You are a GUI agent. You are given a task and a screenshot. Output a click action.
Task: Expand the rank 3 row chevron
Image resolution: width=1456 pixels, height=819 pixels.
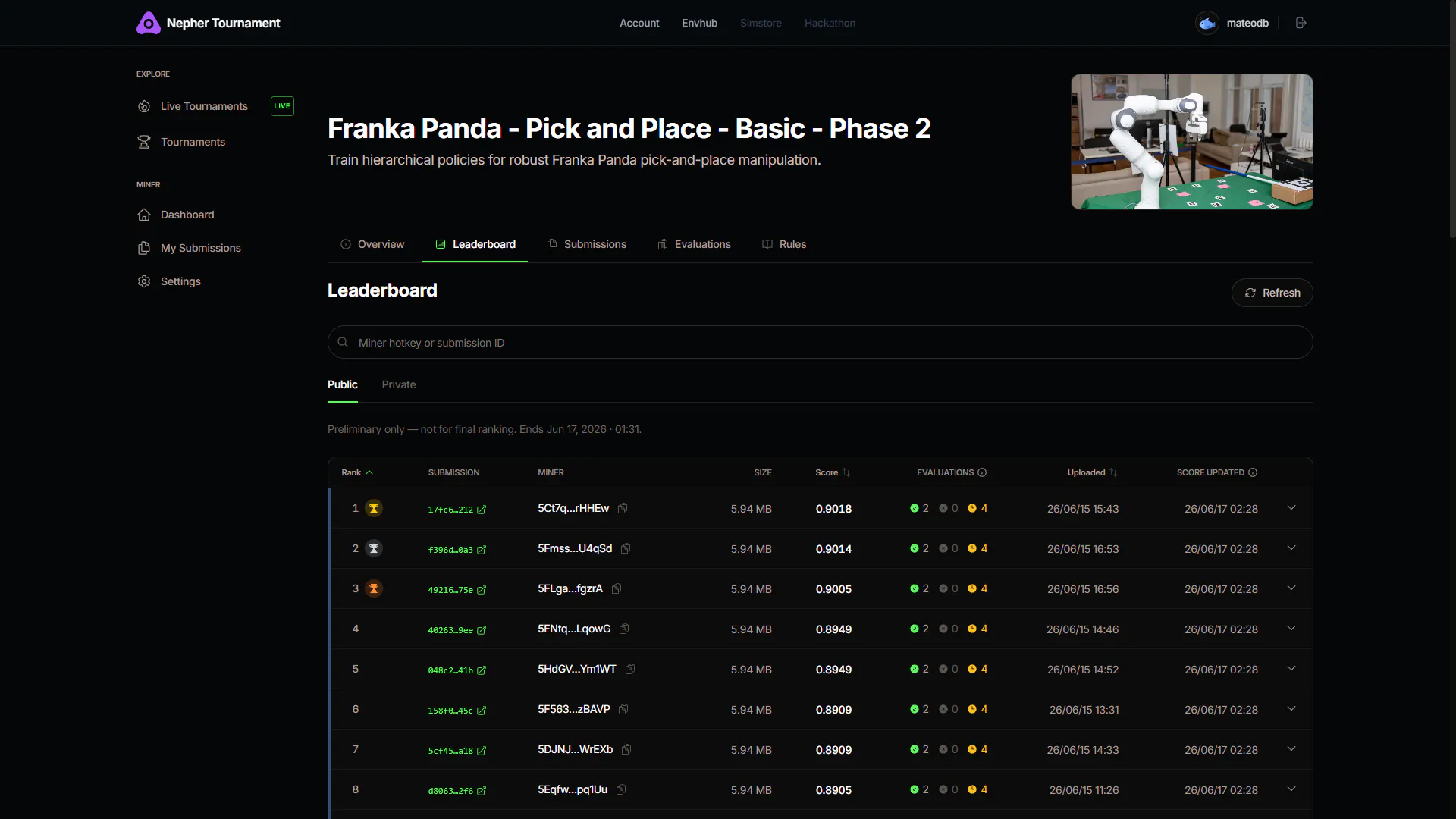pyautogui.click(x=1291, y=588)
